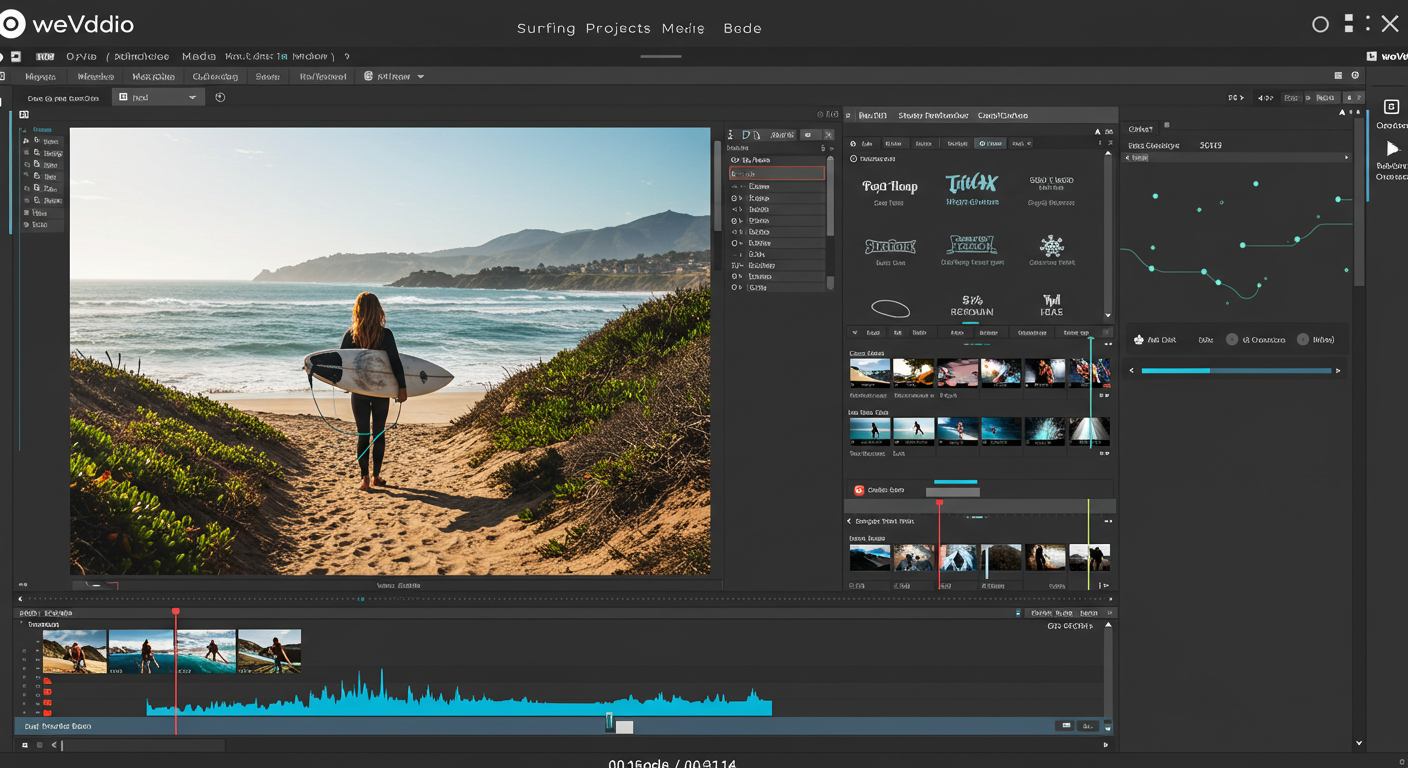Select the first grey radio circle below curve graph

(x=1232, y=340)
